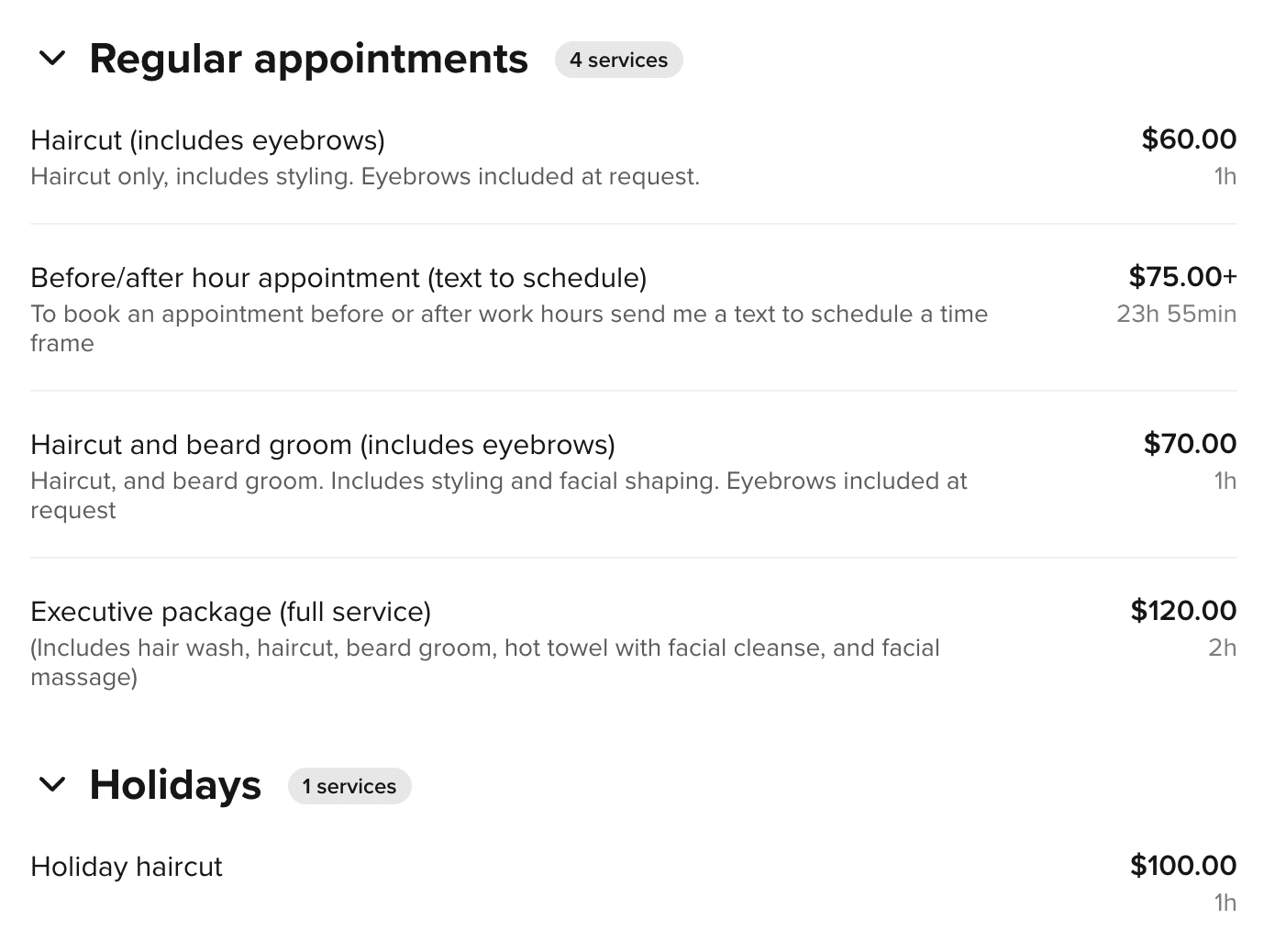Click the Regular appointments heading

[x=308, y=59]
